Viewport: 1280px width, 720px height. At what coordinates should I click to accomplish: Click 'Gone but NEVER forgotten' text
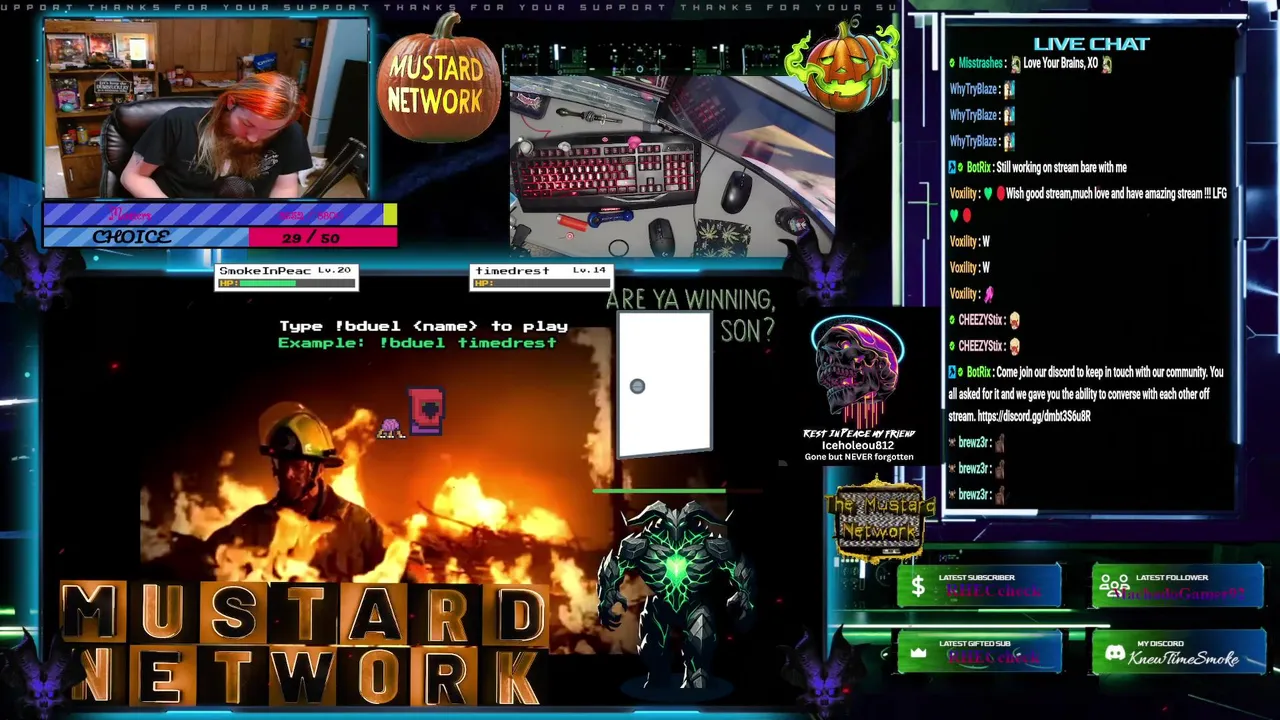tap(859, 457)
